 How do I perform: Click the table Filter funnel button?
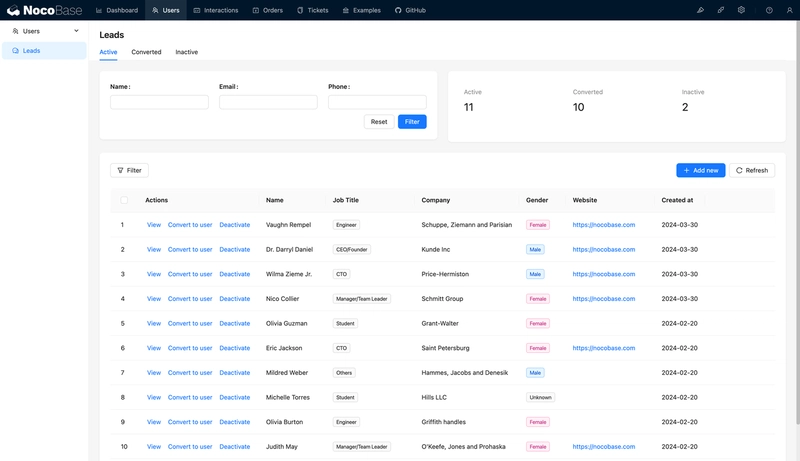(x=129, y=170)
